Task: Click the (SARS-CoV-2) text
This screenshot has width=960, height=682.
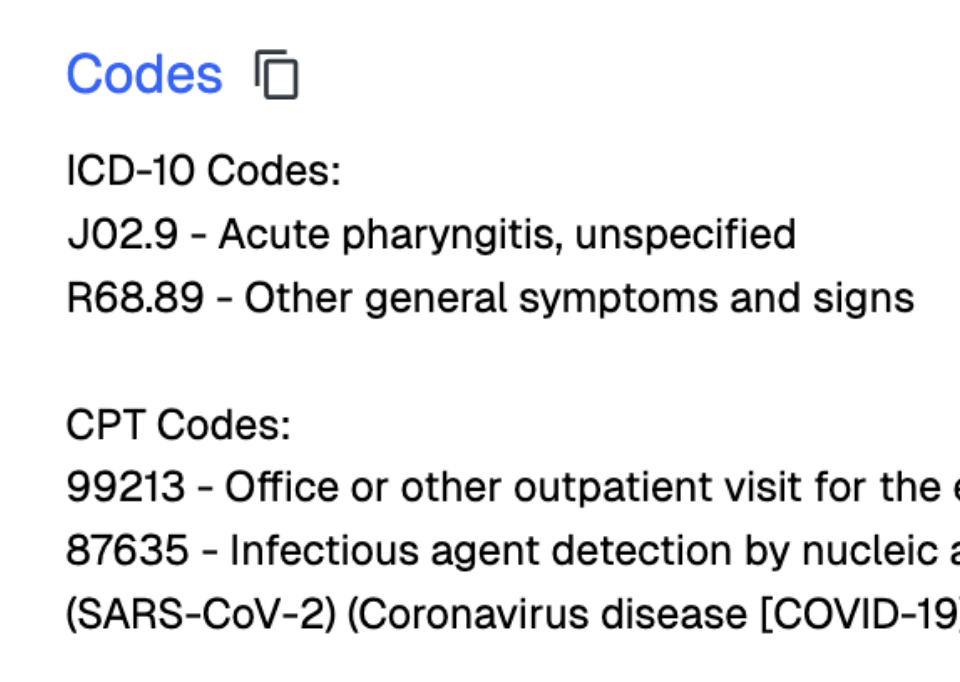Action: (201, 614)
